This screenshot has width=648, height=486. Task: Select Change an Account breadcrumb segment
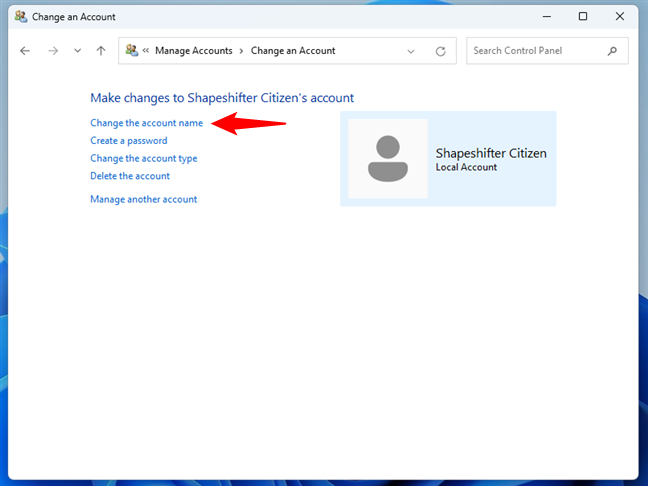pyautogui.click(x=293, y=50)
